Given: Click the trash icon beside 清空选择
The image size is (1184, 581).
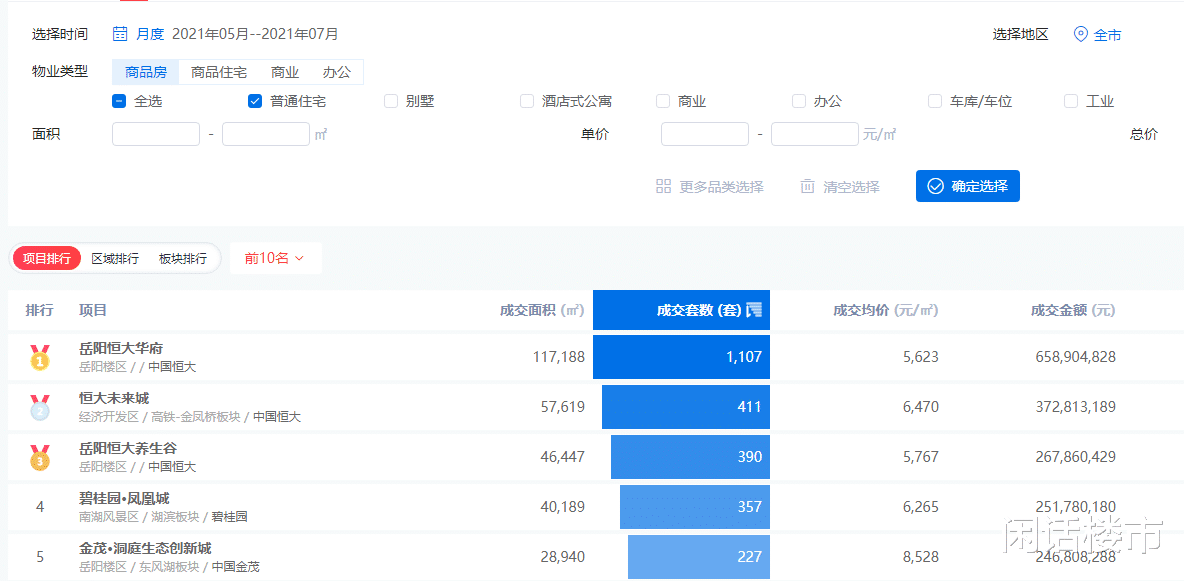Looking at the screenshot, I should 808,187.
